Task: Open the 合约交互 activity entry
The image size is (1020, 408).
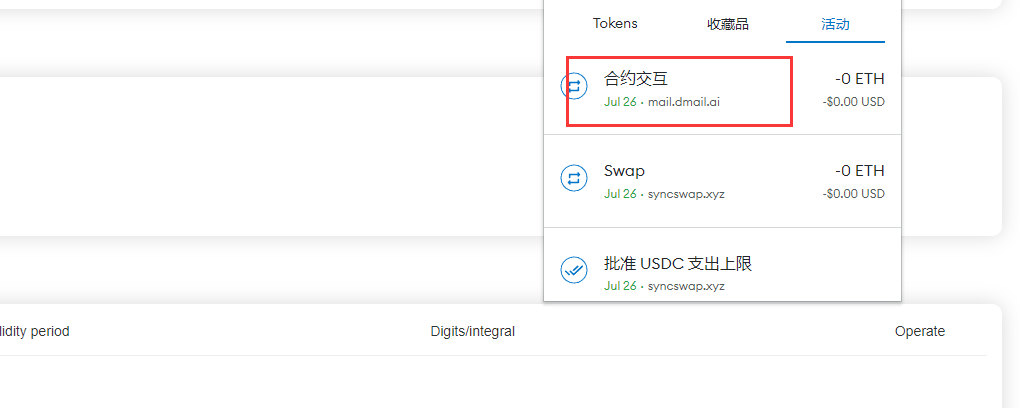Action: click(x=722, y=89)
